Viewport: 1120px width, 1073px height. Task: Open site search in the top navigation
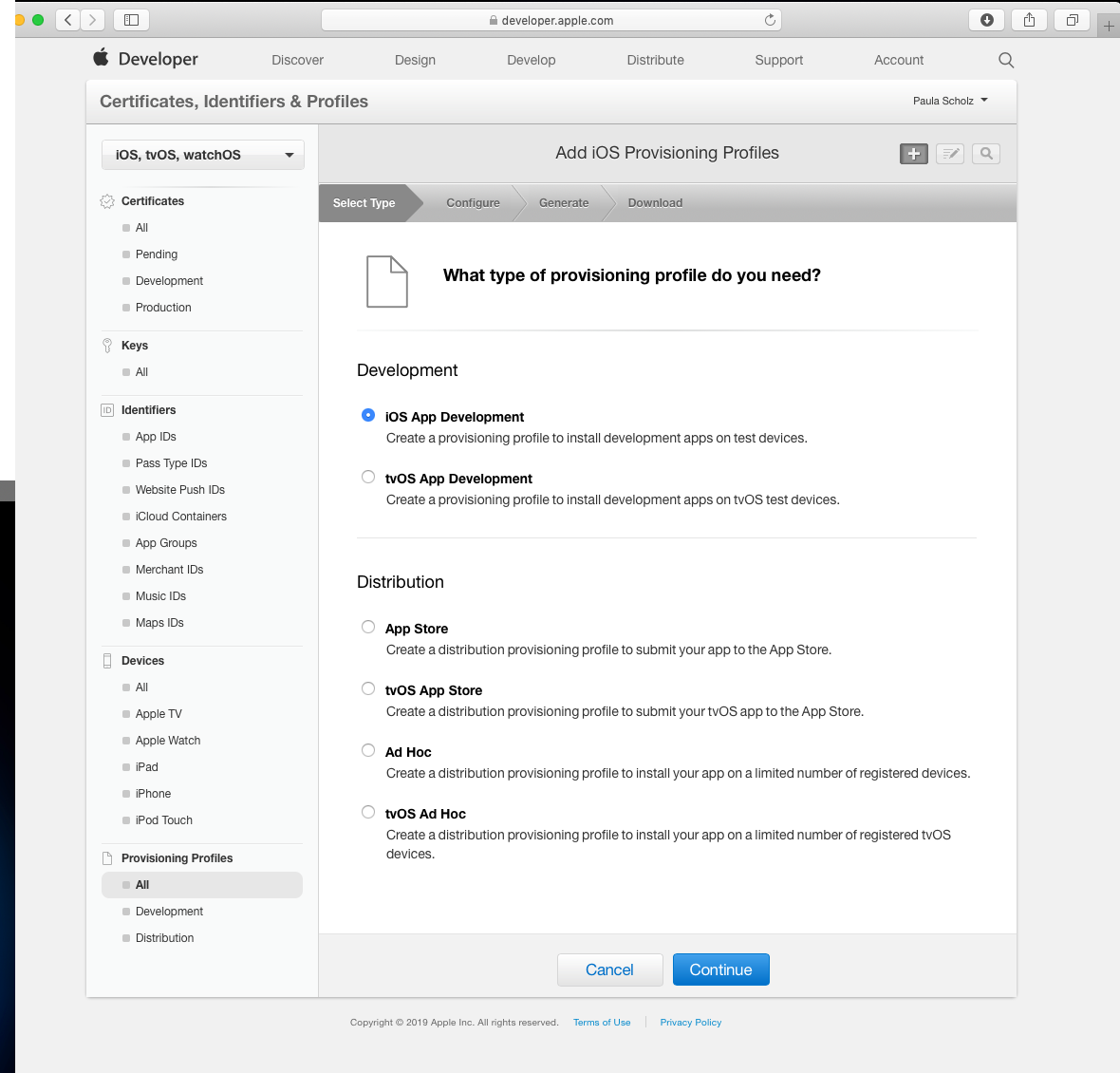pos(1006,60)
